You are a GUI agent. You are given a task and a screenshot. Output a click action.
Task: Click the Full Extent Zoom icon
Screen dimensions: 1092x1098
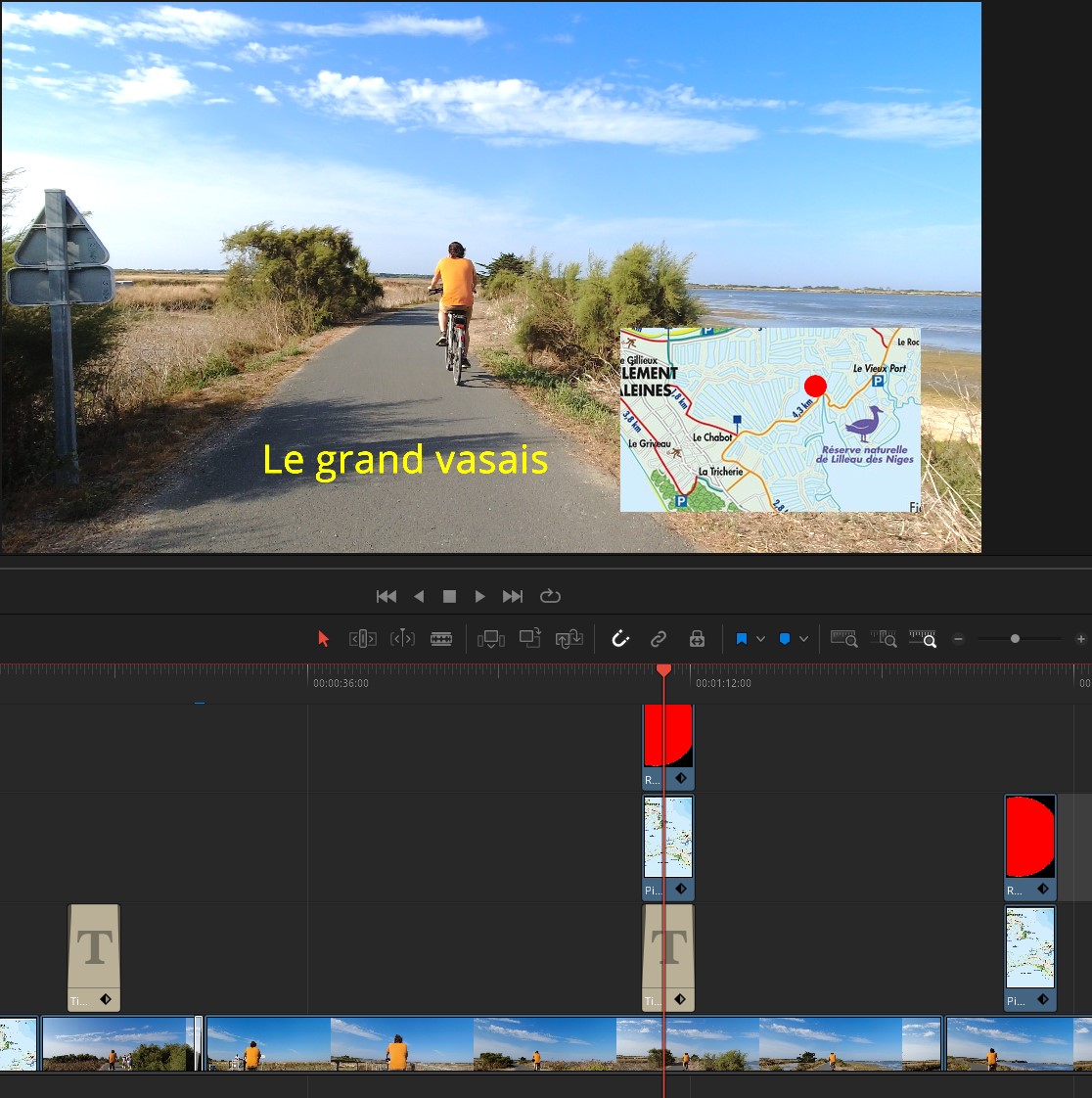[843, 639]
